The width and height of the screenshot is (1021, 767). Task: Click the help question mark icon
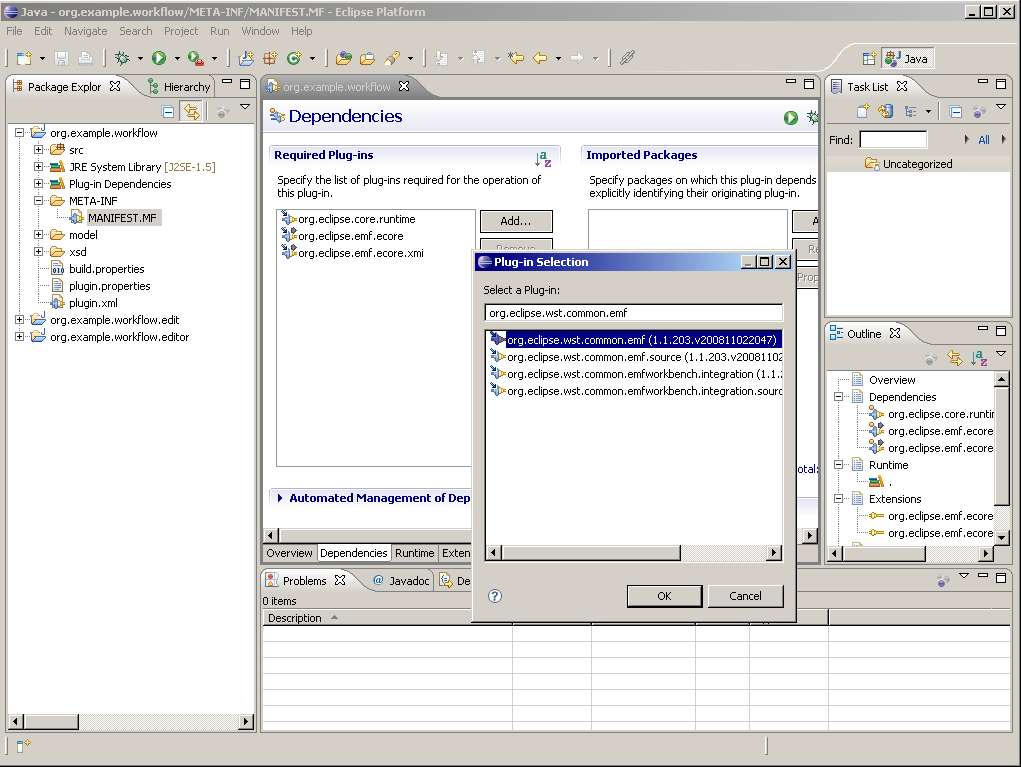tap(494, 596)
